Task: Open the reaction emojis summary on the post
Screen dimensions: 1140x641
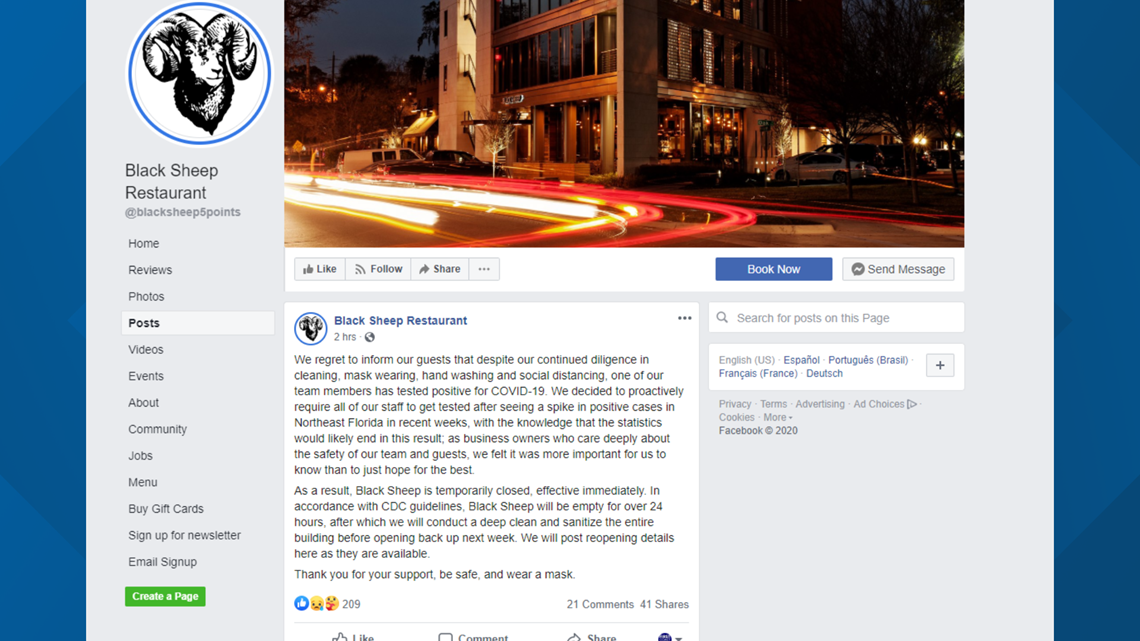Action: (x=316, y=603)
